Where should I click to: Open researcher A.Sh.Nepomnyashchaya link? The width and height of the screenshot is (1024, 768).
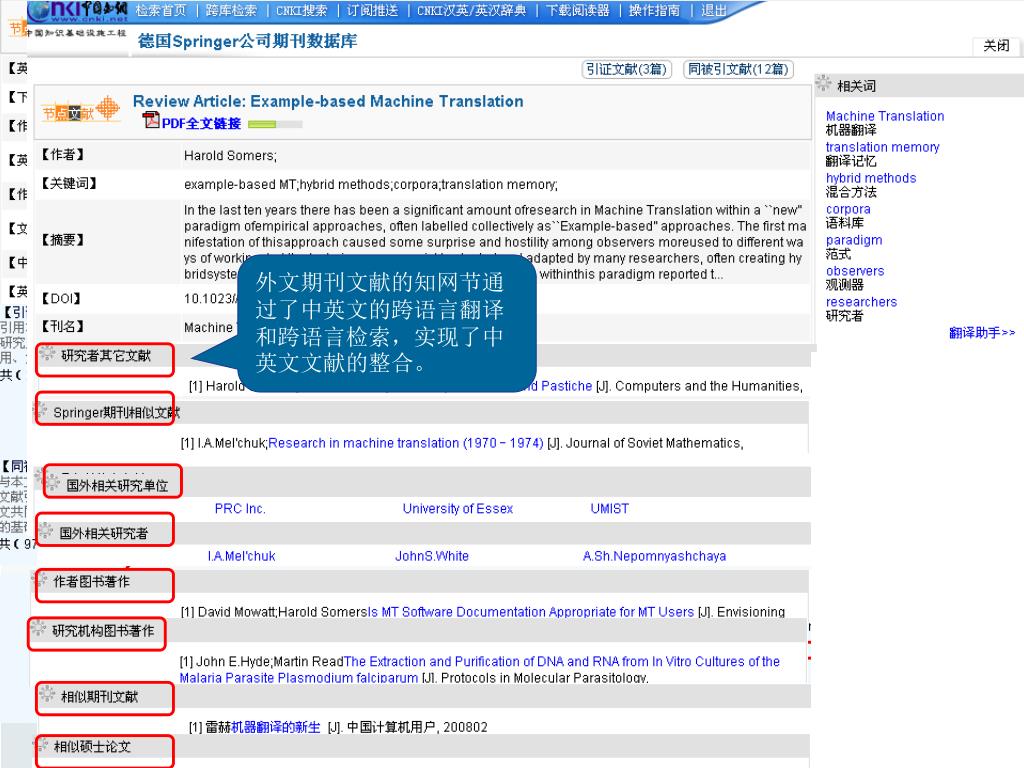654,556
